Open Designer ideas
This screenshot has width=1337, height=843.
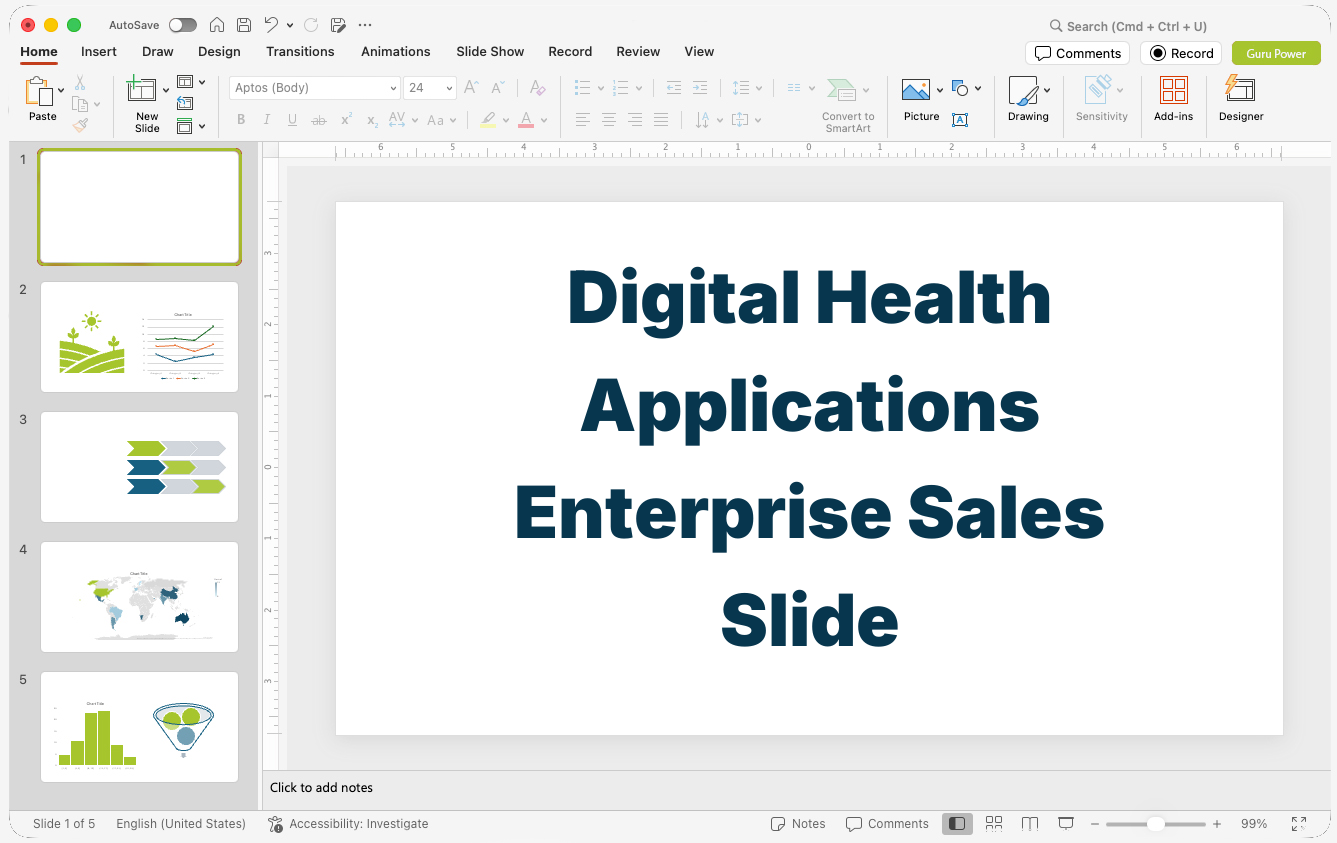click(1241, 99)
